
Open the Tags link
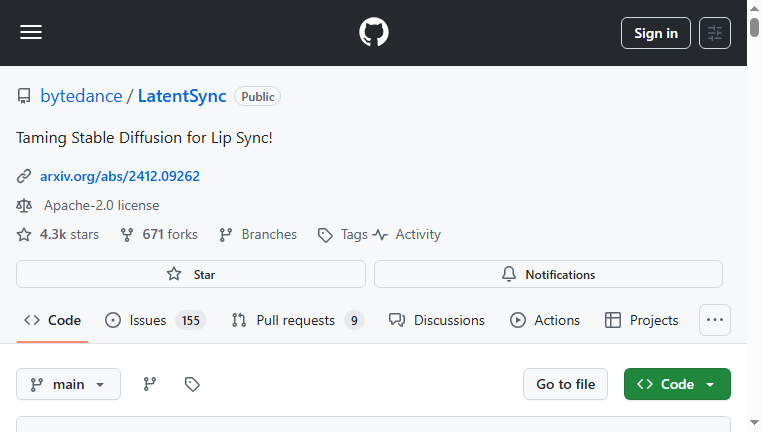pos(354,235)
